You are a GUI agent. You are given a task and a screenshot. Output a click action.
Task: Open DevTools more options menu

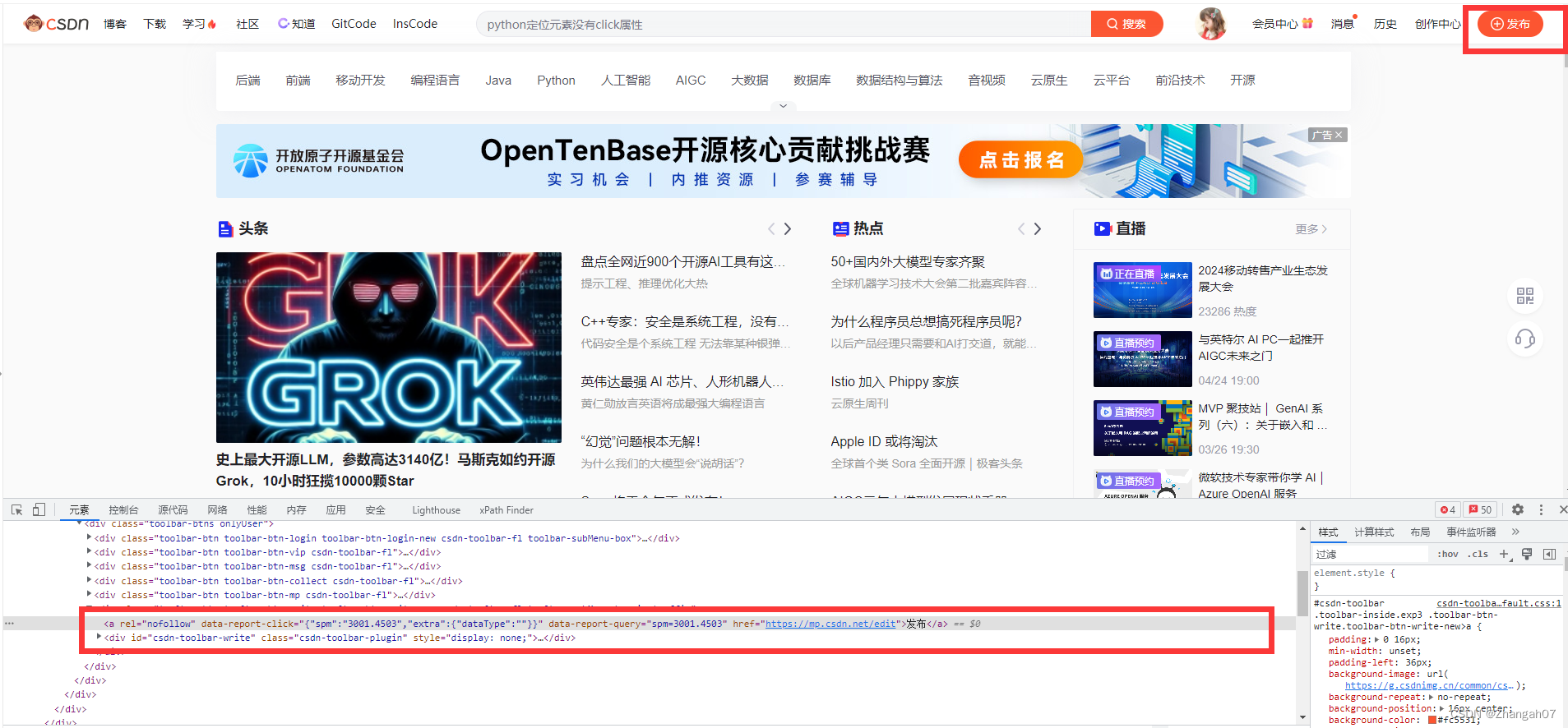pos(1541,509)
